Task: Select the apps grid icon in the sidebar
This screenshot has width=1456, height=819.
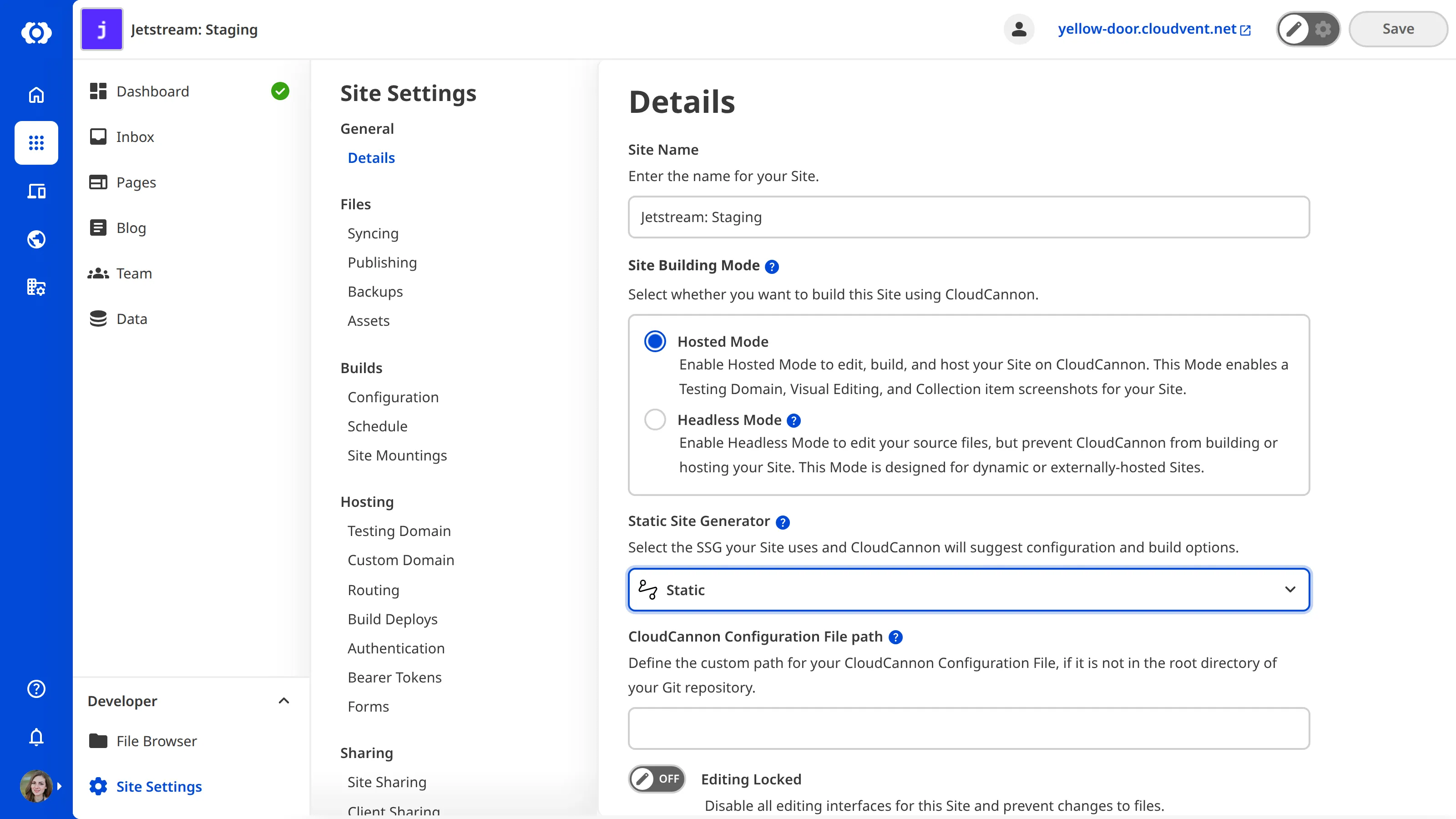Action: [36, 142]
